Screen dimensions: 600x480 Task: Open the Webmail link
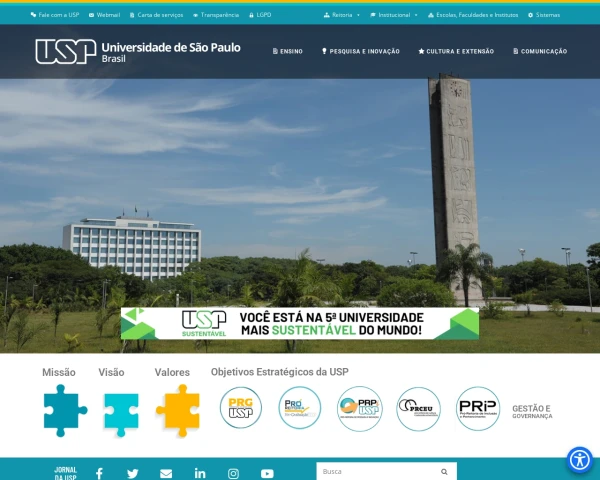(x=104, y=15)
